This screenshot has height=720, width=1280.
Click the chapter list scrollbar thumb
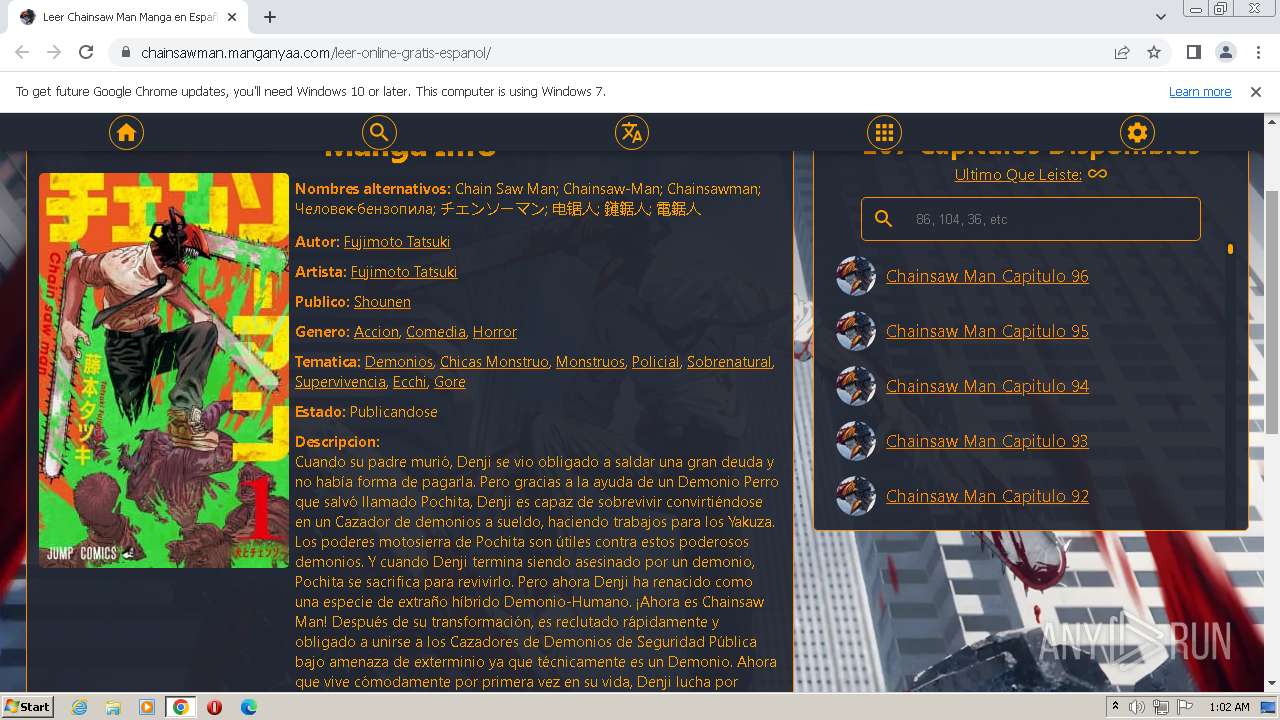pos(1230,249)
